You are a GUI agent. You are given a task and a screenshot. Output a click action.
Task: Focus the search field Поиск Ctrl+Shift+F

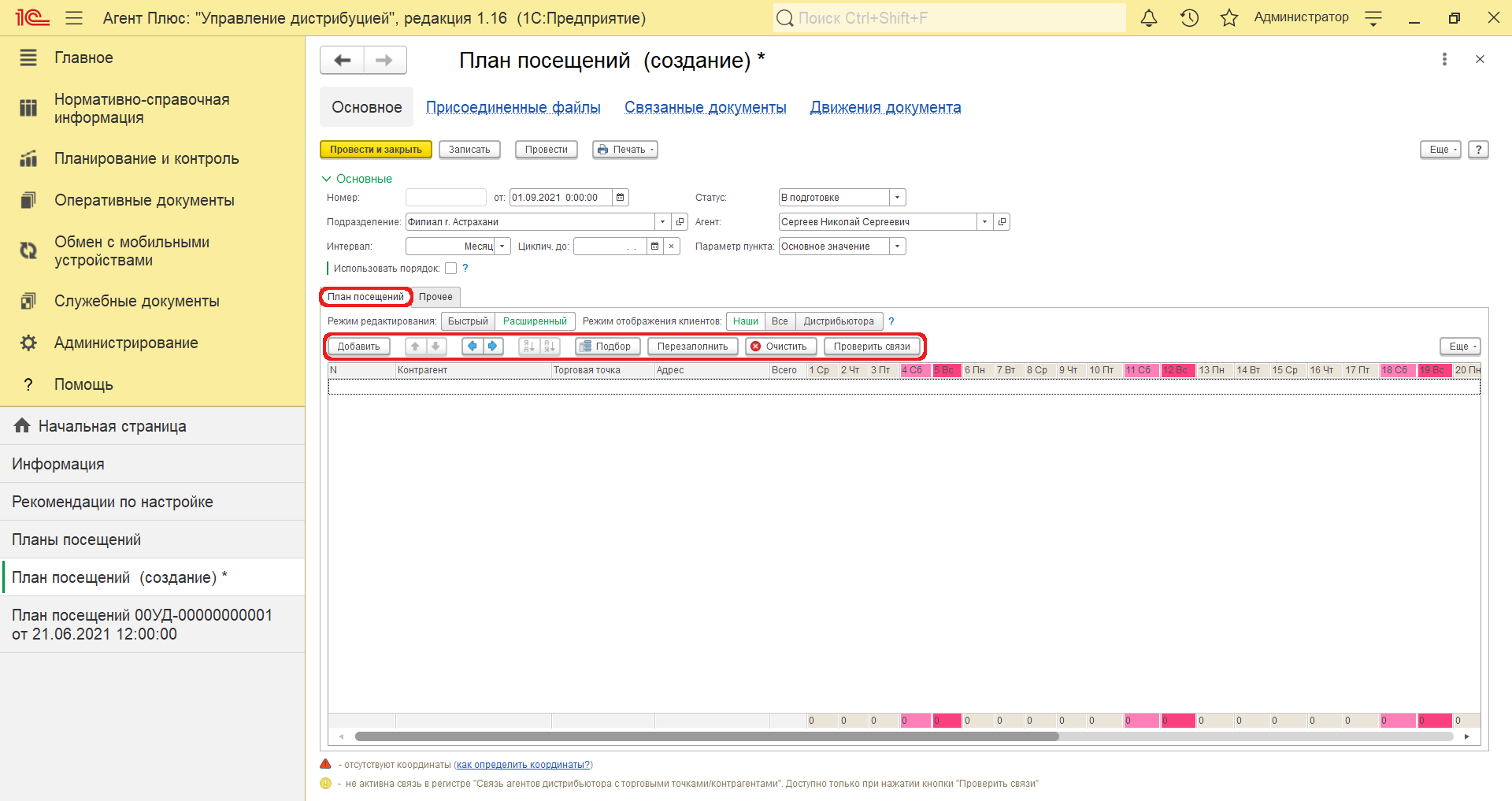tap(950, 18)
